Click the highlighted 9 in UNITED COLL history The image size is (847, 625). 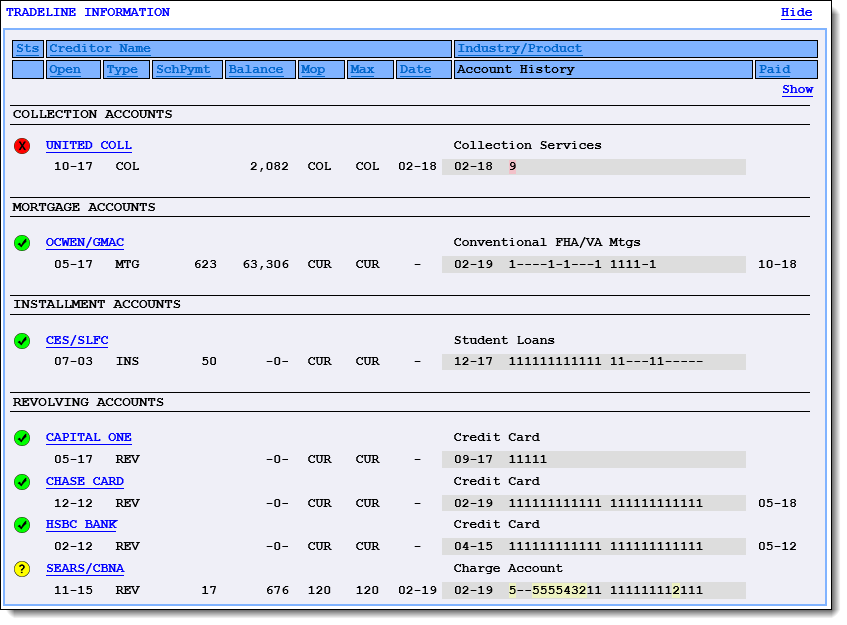pos(512,167)
